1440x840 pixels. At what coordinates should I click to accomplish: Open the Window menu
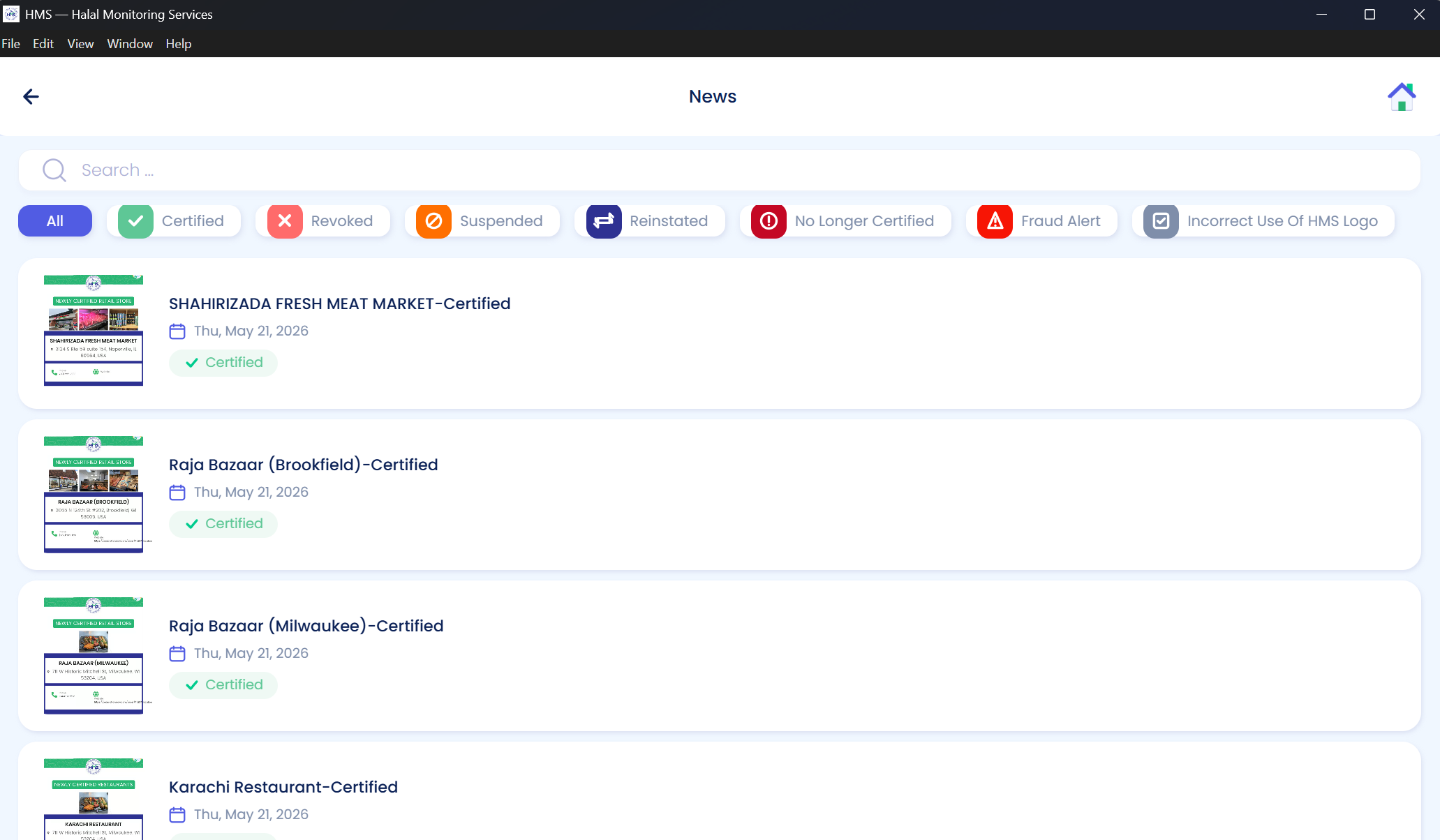(x=130, y=43)
